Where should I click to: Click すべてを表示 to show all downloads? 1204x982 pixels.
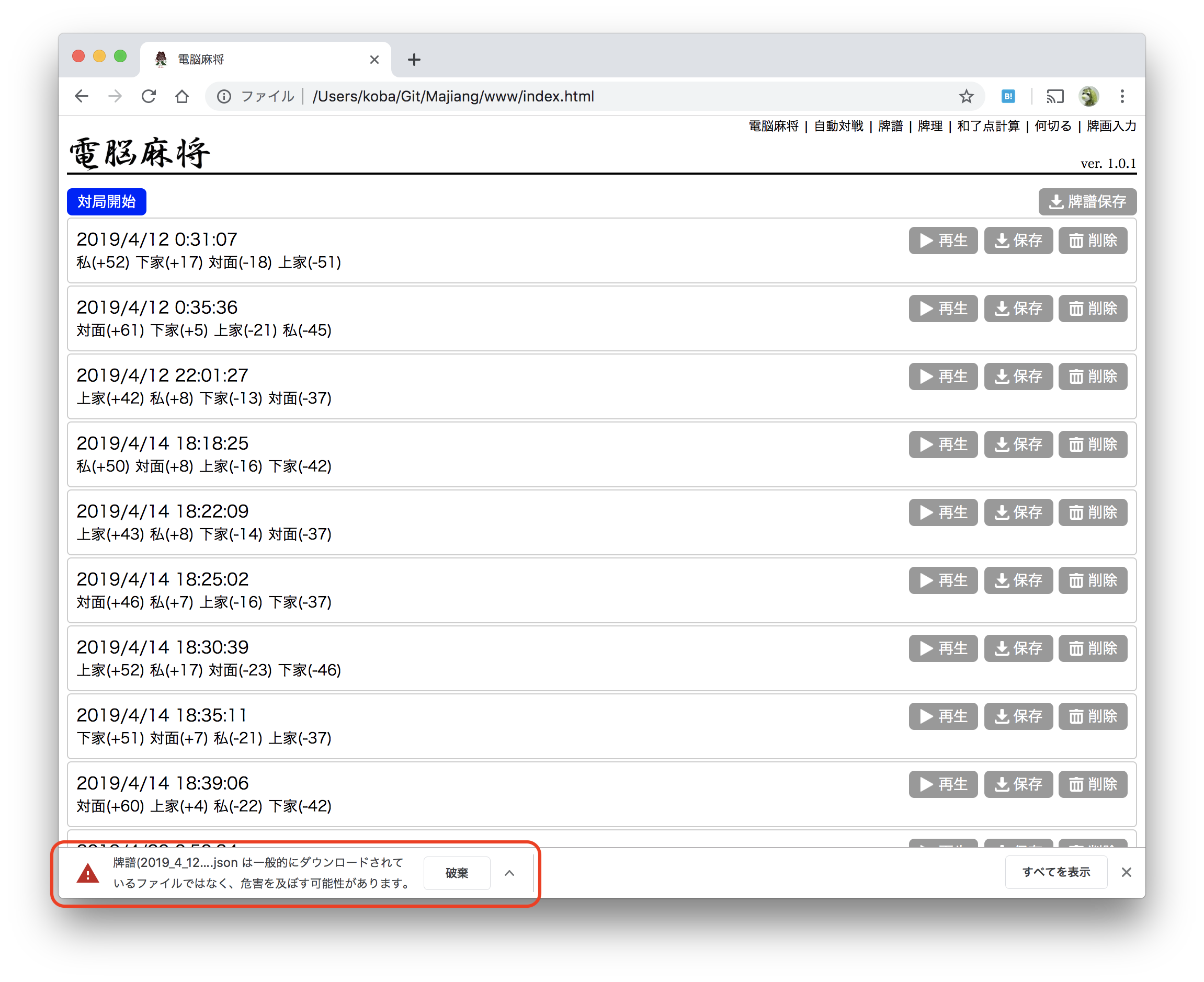(1056, 872)
